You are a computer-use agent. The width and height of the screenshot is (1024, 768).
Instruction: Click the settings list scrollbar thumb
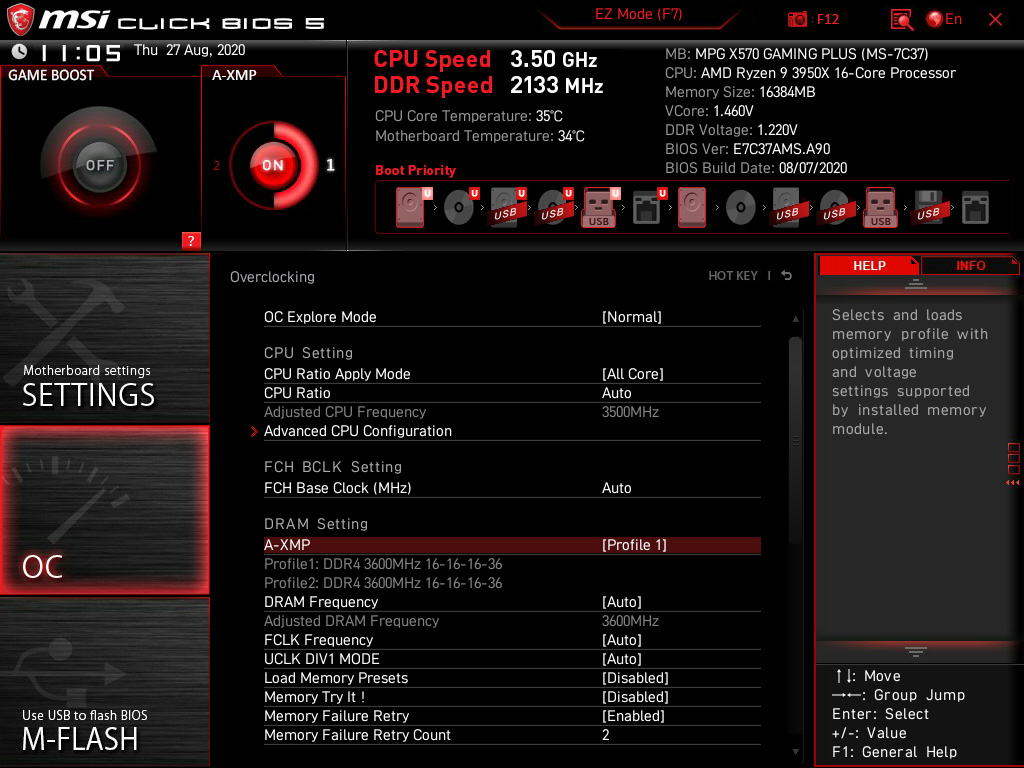(795, 441)
